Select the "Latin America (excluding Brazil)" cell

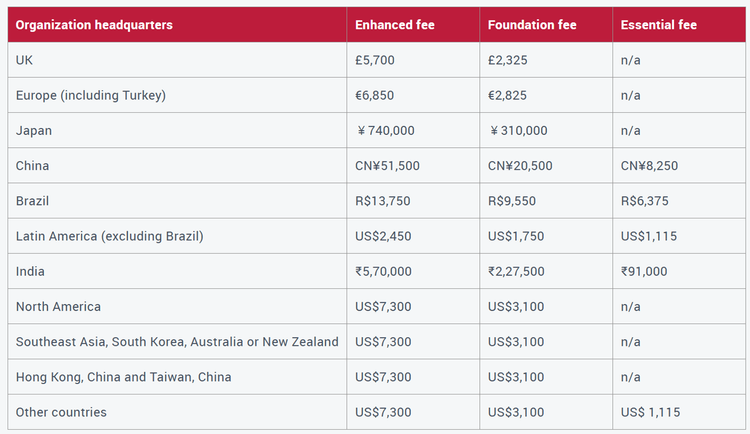pyautogui.click(x=110, y=236)
